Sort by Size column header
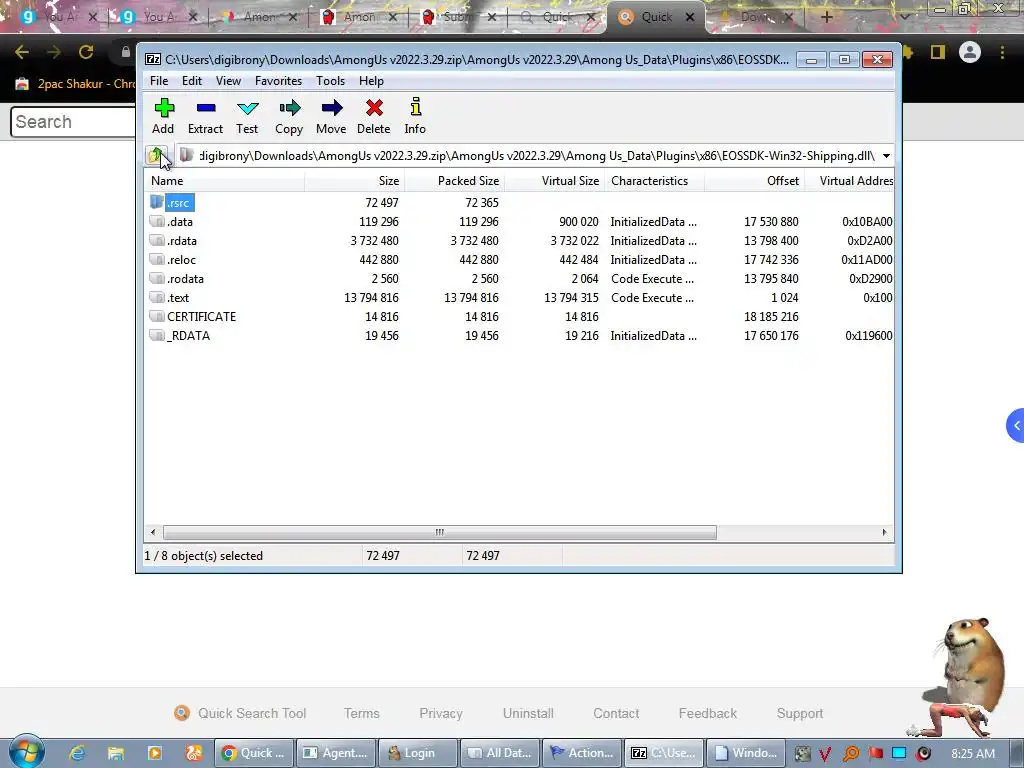This screenshot has height=768, width=1024. coord(355,181)
